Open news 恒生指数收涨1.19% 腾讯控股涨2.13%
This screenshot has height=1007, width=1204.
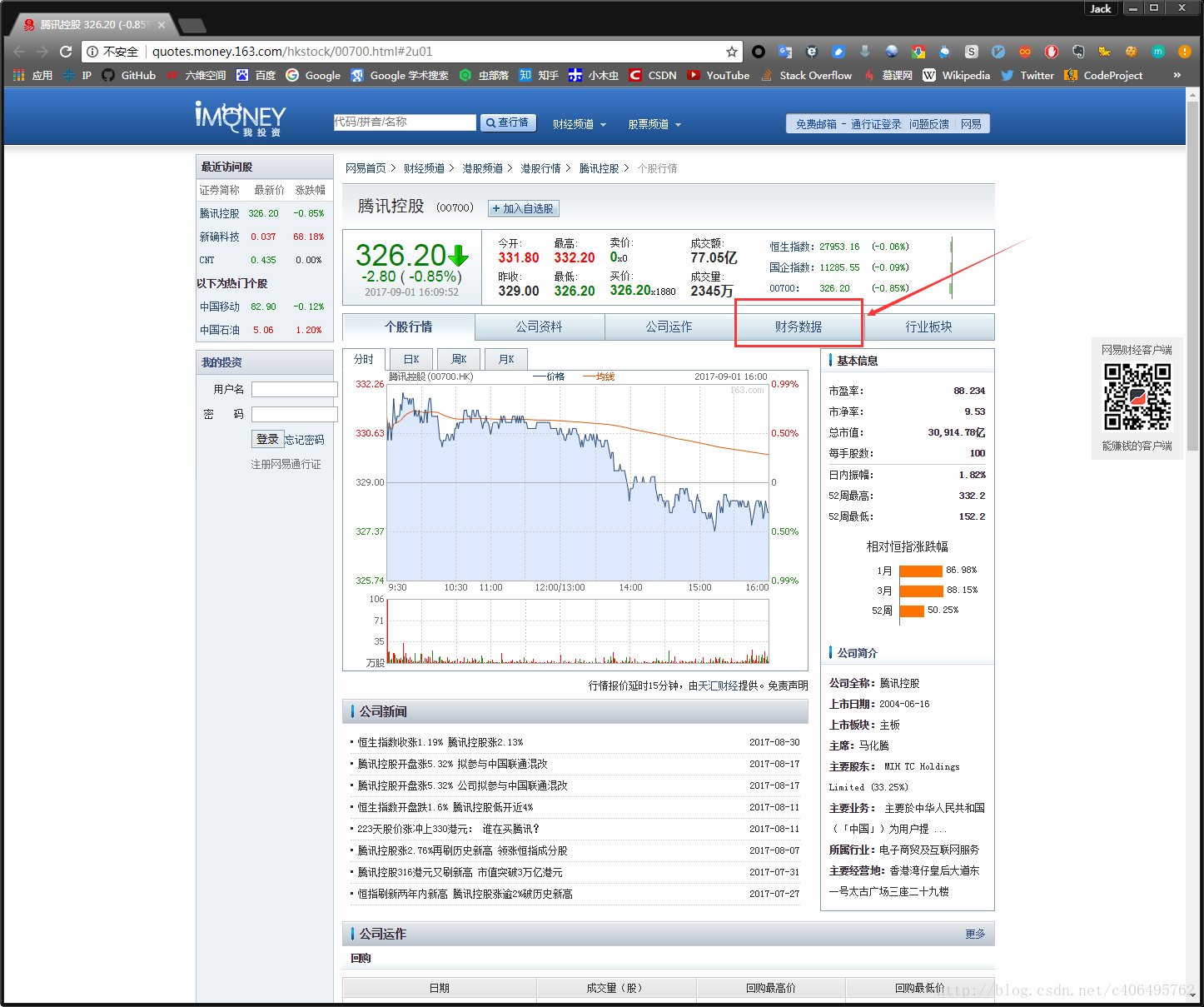pyautogui.click(x=440, y=742)
